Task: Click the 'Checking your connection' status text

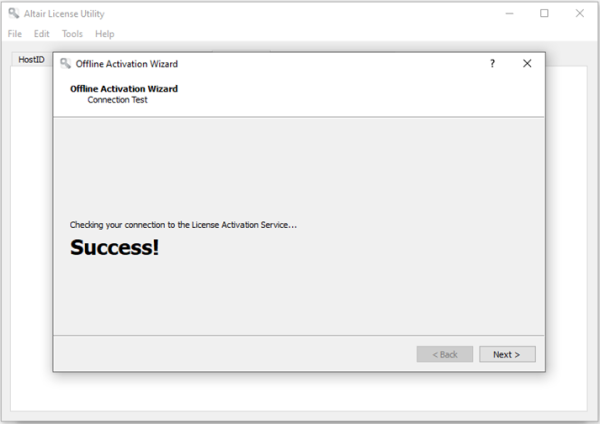Action: pos(183,225)
